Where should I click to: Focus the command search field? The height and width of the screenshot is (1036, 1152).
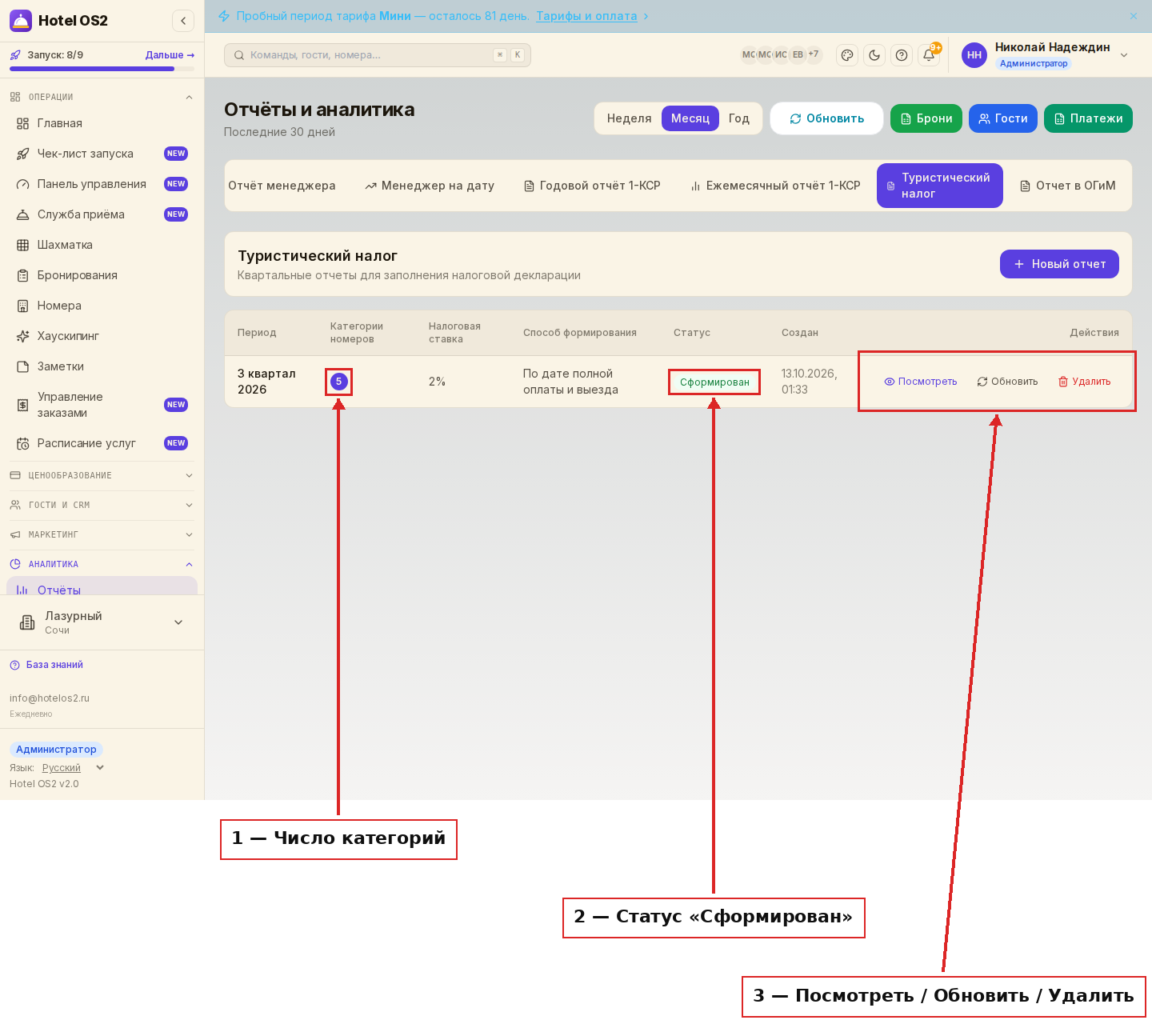click(x=377, y=55)
